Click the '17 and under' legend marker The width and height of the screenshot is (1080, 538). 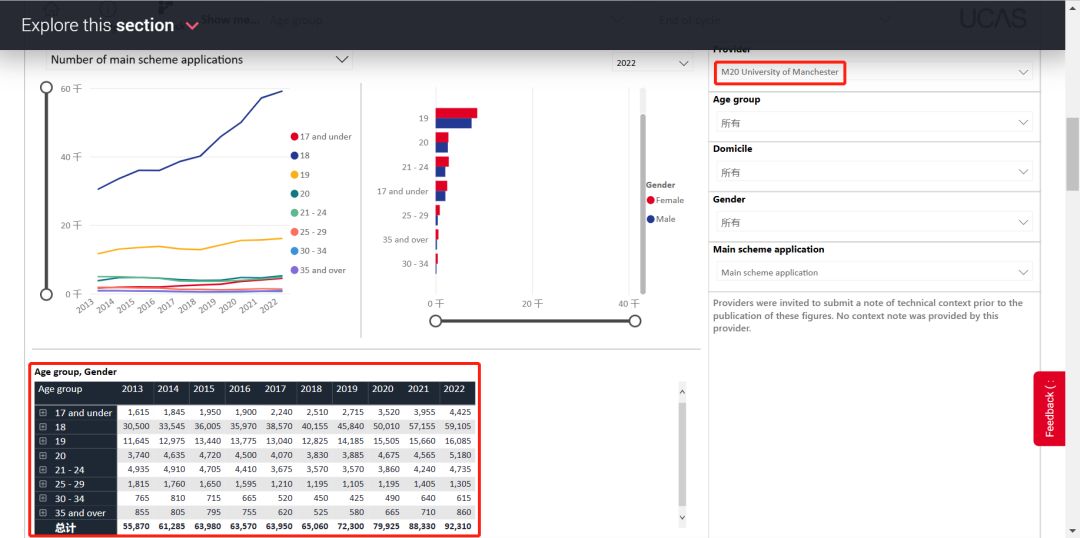coord(294,136)
